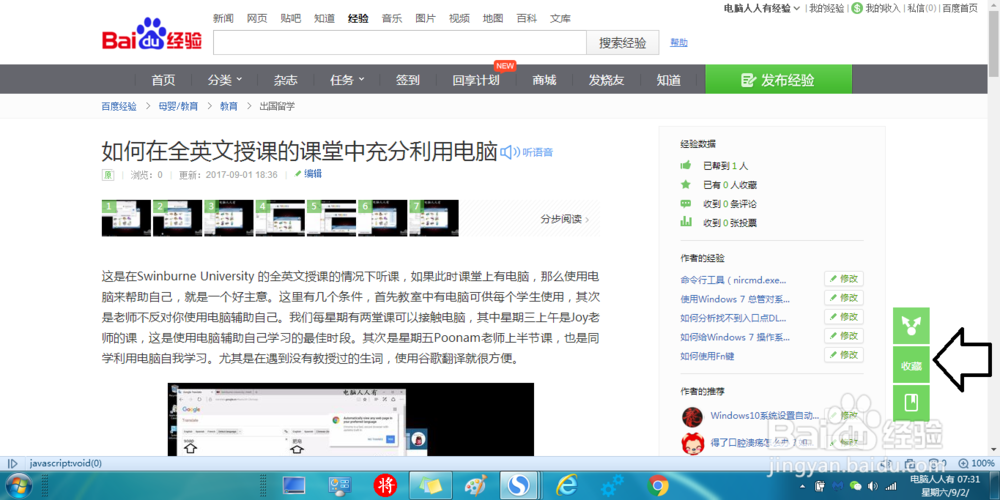
Task: Click the bar chart votes icon
Action: pos(686,223)
